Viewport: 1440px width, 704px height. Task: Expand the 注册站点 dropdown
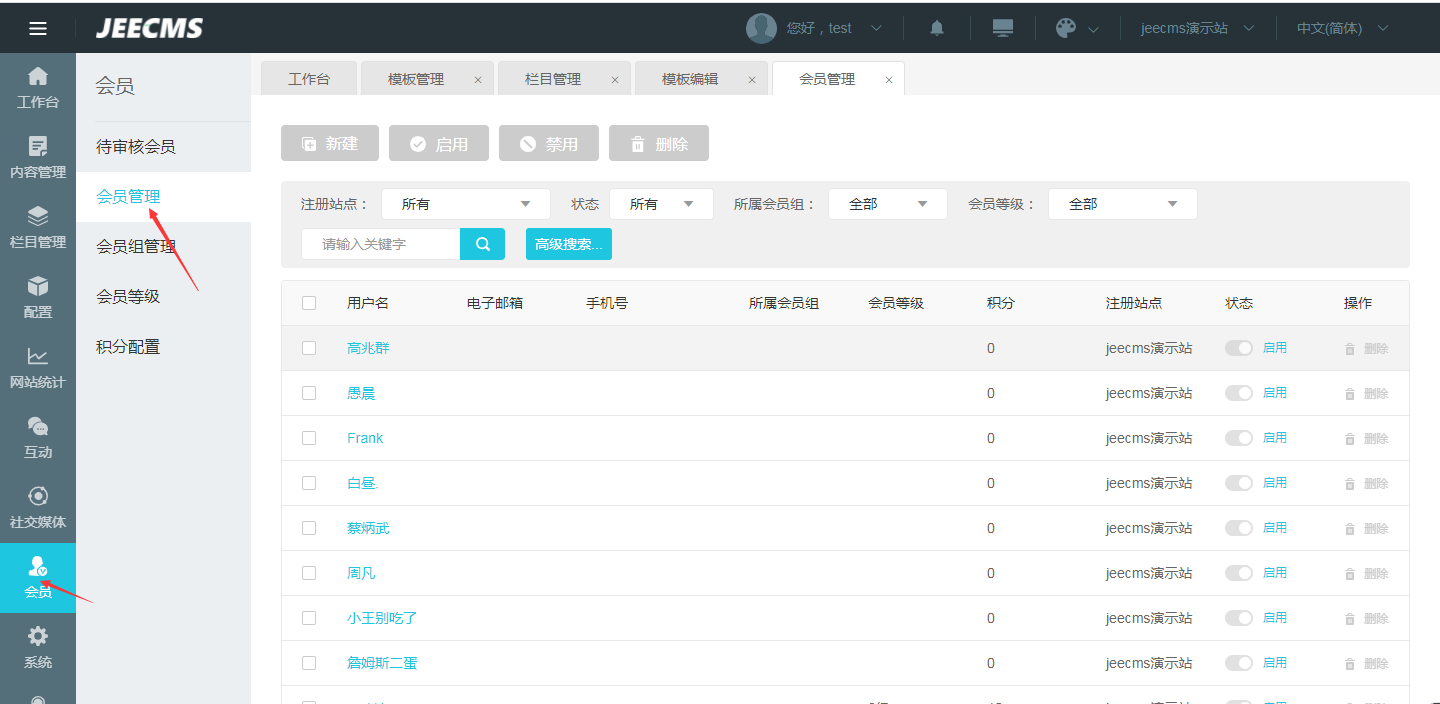tap(466, 204)
